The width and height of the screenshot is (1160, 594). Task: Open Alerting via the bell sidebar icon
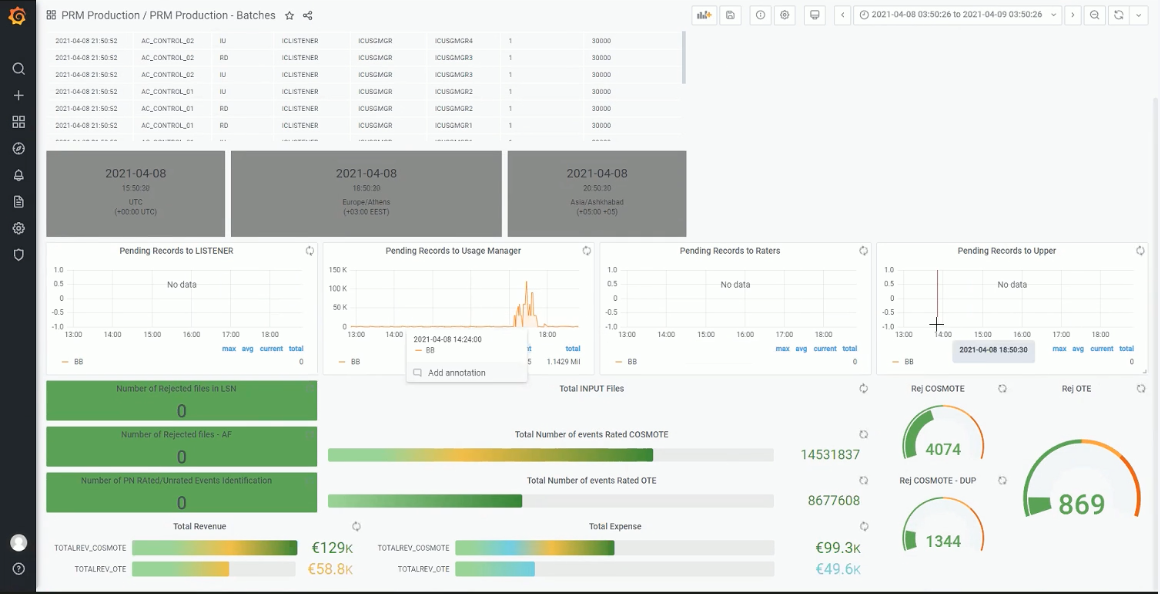pyautogui.click(x=18, y=175)
